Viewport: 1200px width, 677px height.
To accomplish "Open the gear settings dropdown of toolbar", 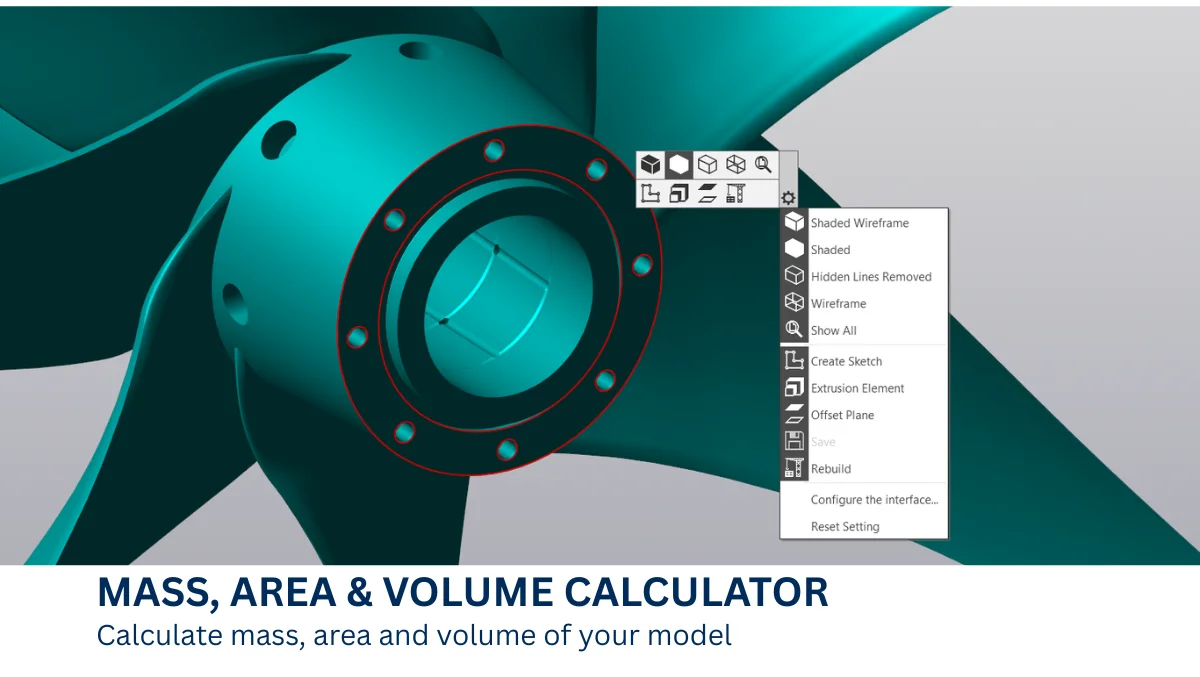I will pyautogui.click(x=788, y=198).
